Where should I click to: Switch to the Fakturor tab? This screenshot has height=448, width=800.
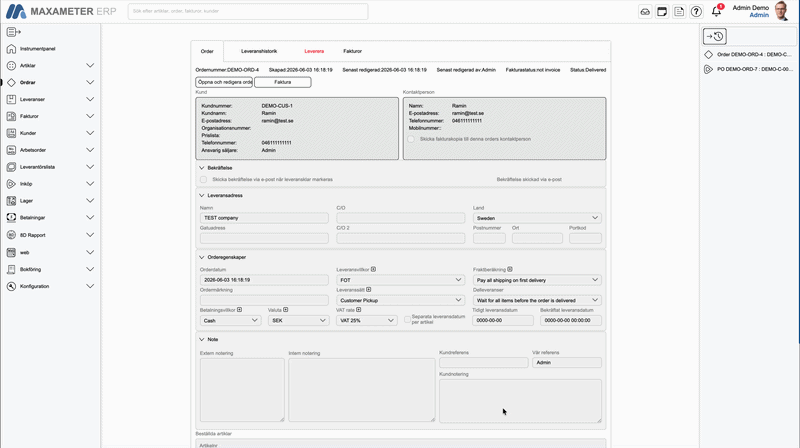pyautogui.click(x=353, y=52)
